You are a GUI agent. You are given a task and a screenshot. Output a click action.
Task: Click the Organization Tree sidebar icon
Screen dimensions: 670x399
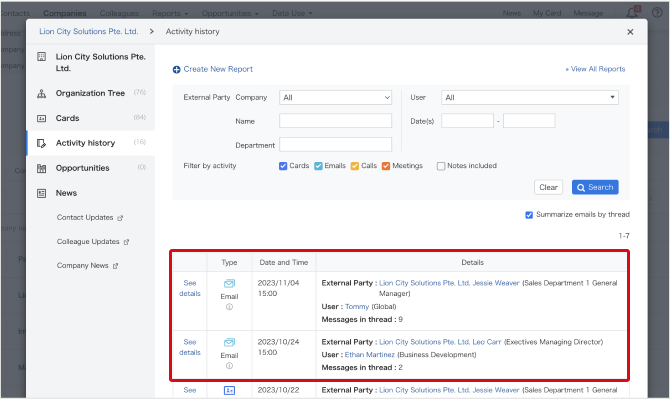[41, 93]
